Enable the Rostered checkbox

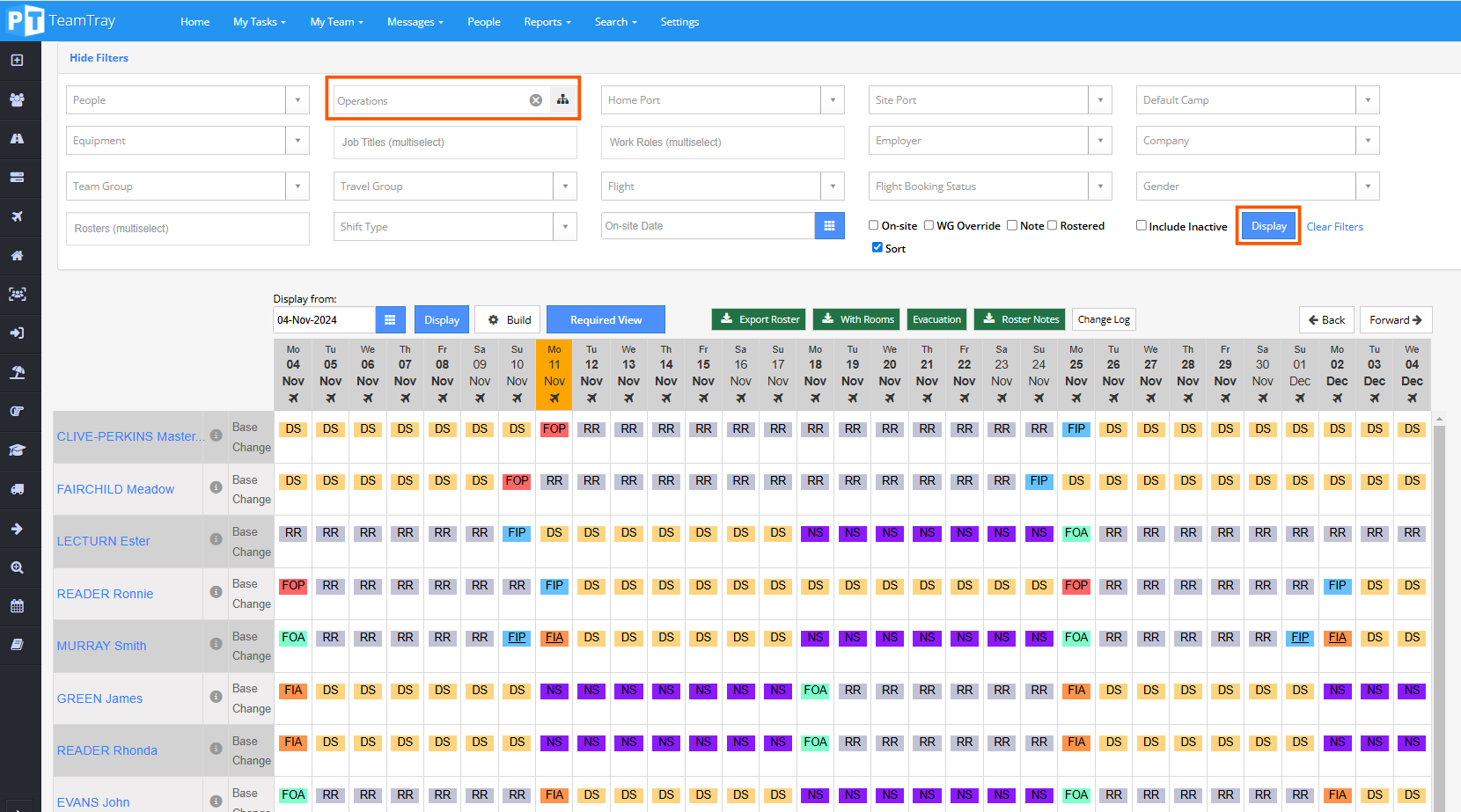1052,225
